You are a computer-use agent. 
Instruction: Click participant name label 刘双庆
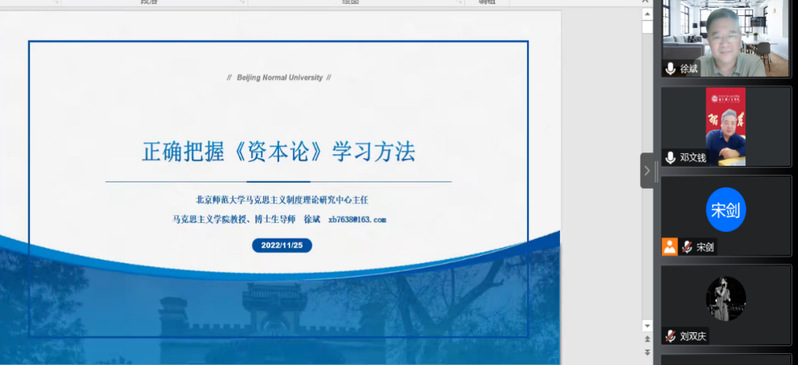[x=693, y=336]
